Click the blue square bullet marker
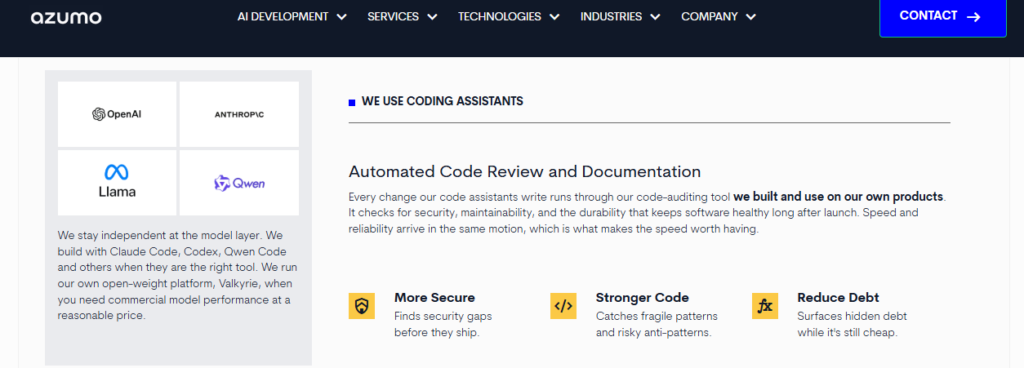Viewport: 1024px width, 368px height. [352, 102]
